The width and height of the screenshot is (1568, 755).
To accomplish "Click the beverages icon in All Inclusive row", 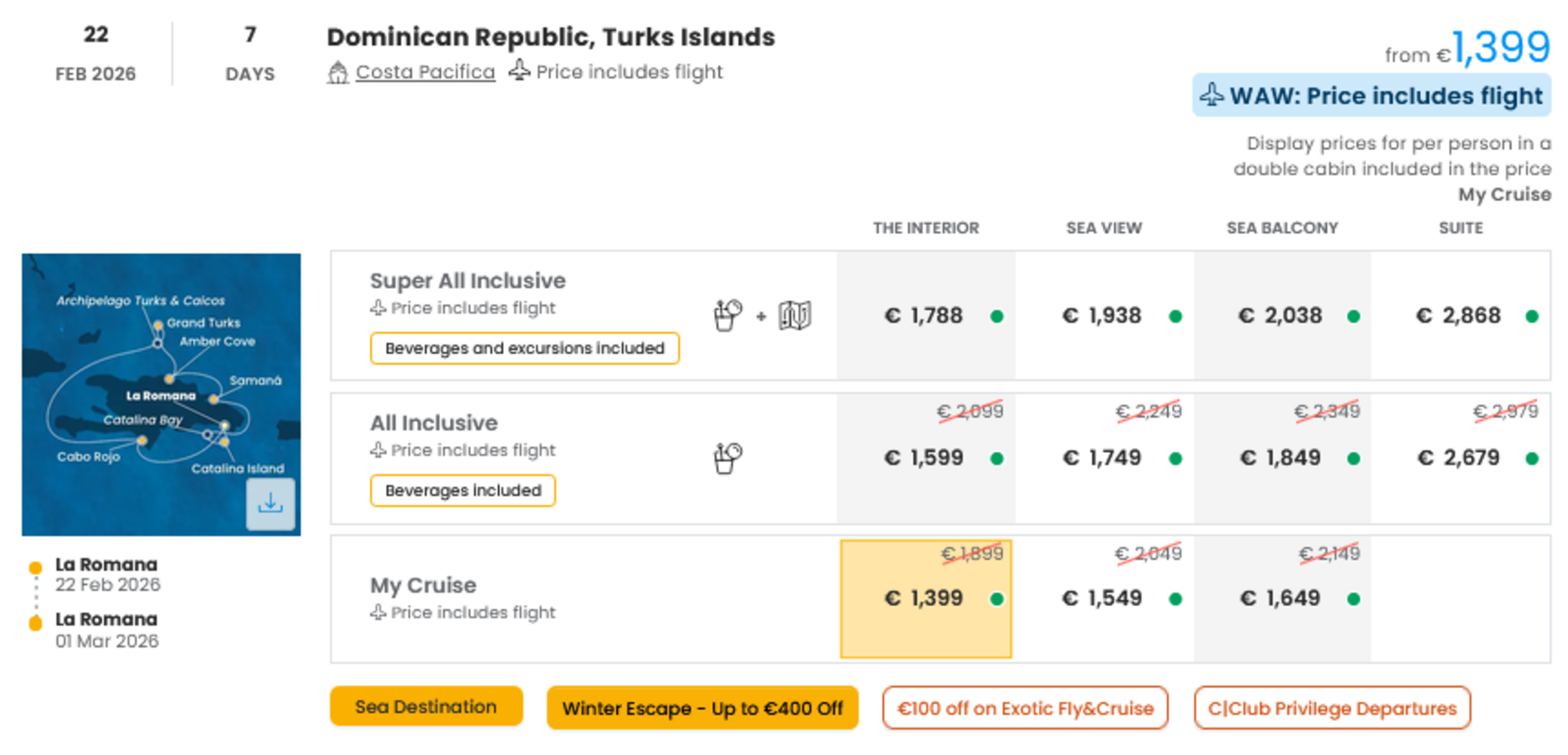I will point(727,458).
